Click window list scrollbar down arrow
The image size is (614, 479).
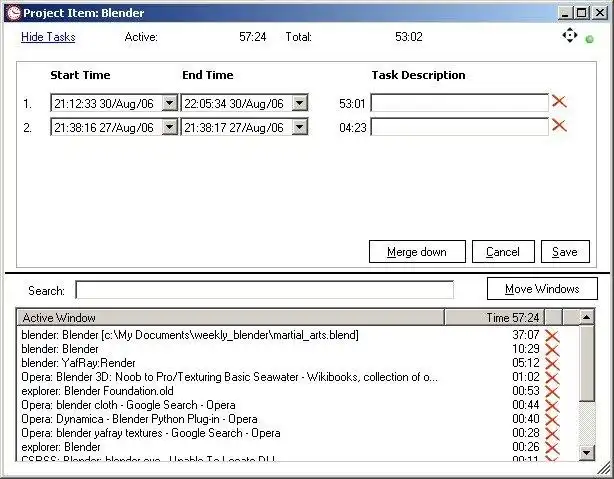coord(587,452)
